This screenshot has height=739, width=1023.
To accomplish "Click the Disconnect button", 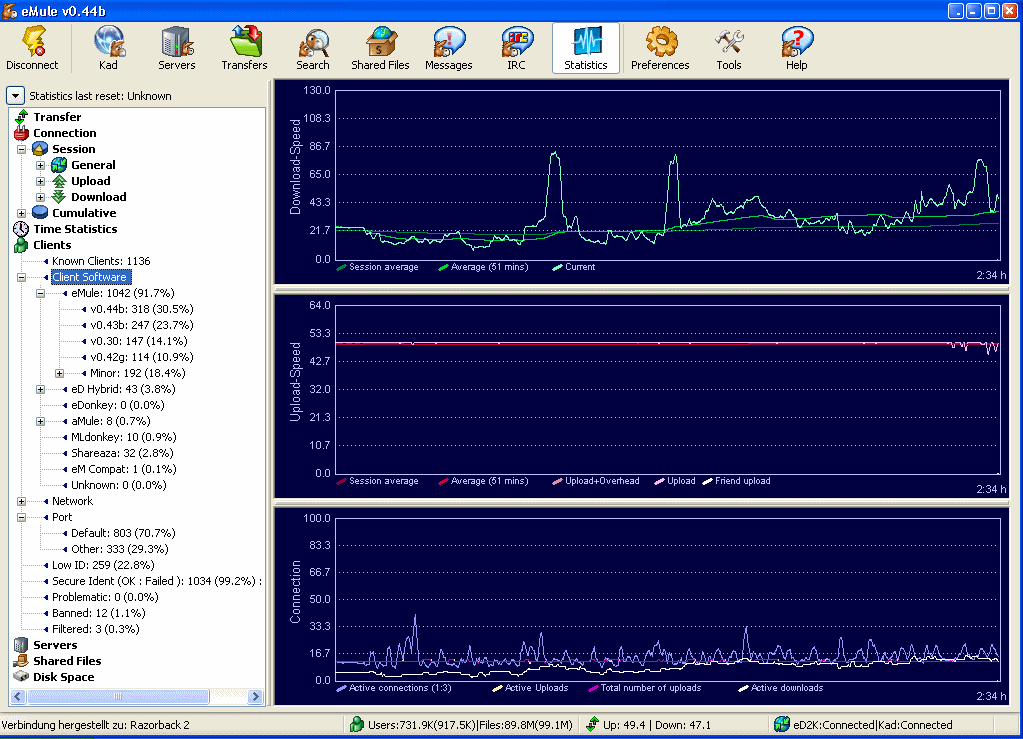I will pos(34,47).
